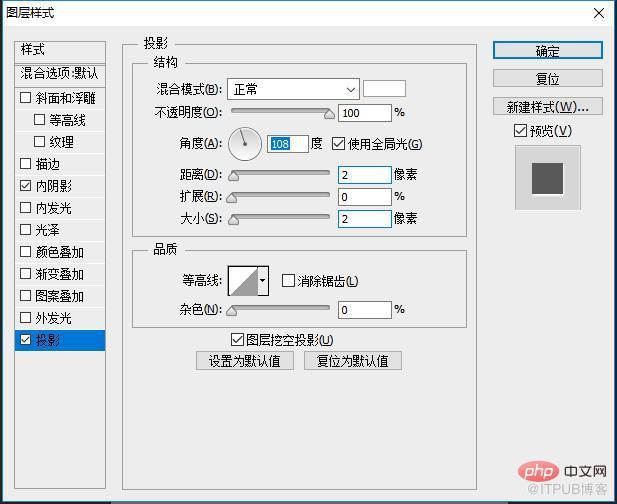Click the 杂色 value field

pyautogui.click(x=365, y=310)
